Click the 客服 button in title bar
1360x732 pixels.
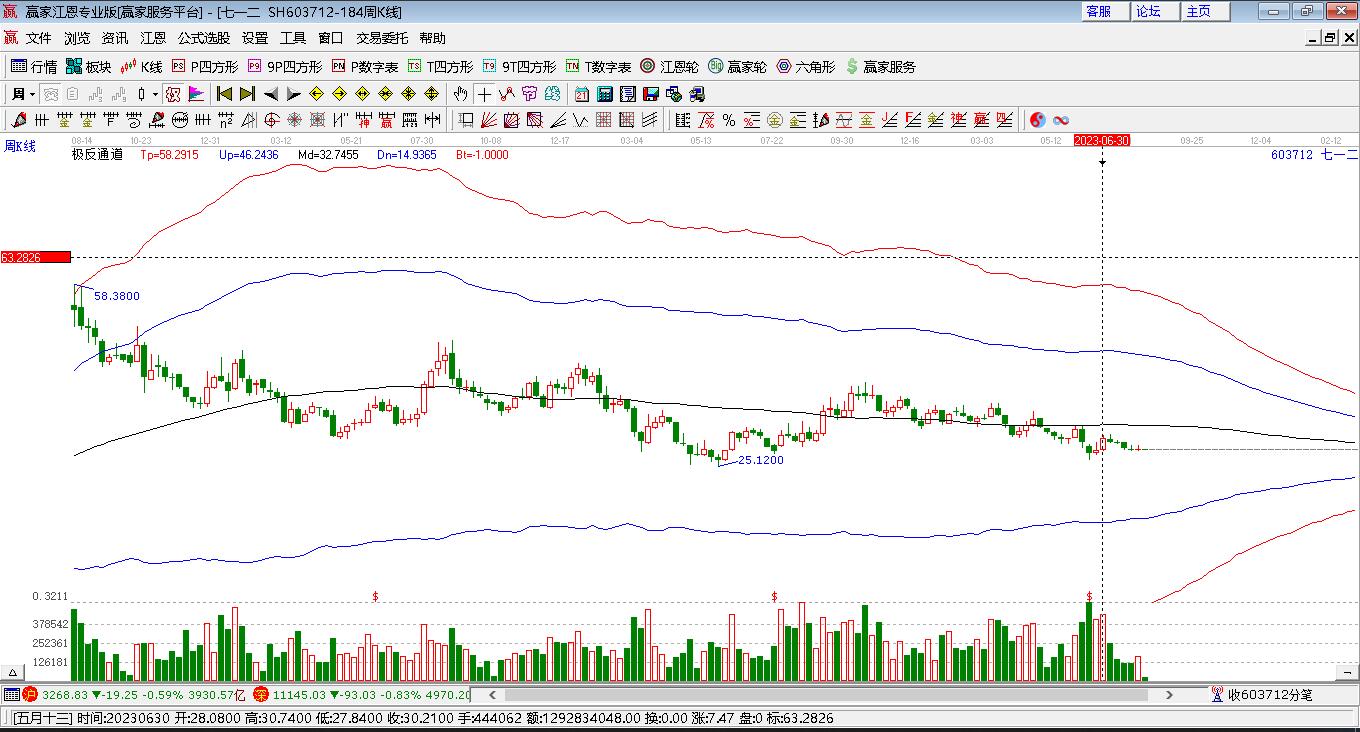pyautogui.click(x=1098, y=11)
